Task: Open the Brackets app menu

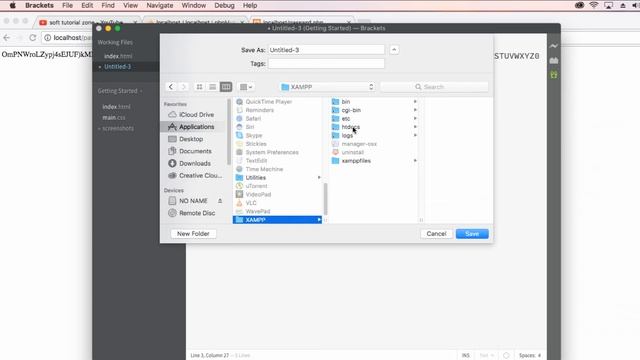Action: [39, 5]
